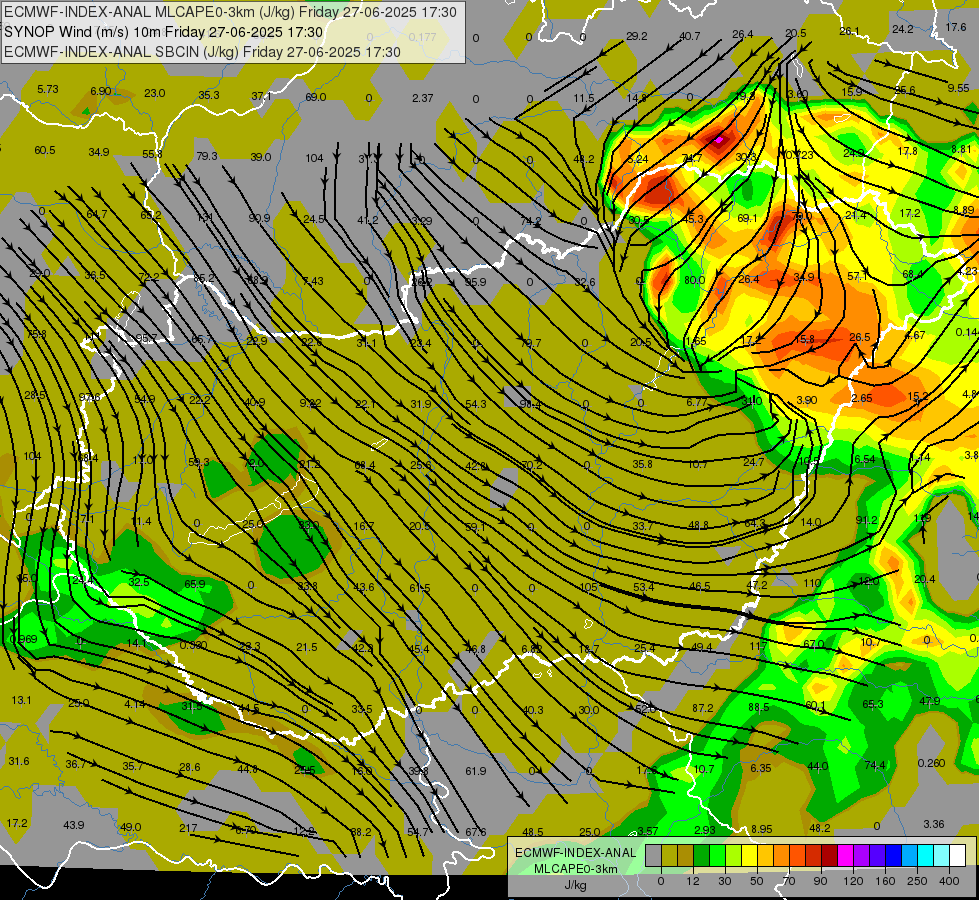The image size is (979, 900).
Task: Click the map value 40.7
Action: pyautogui.click(x=689, y=36)
